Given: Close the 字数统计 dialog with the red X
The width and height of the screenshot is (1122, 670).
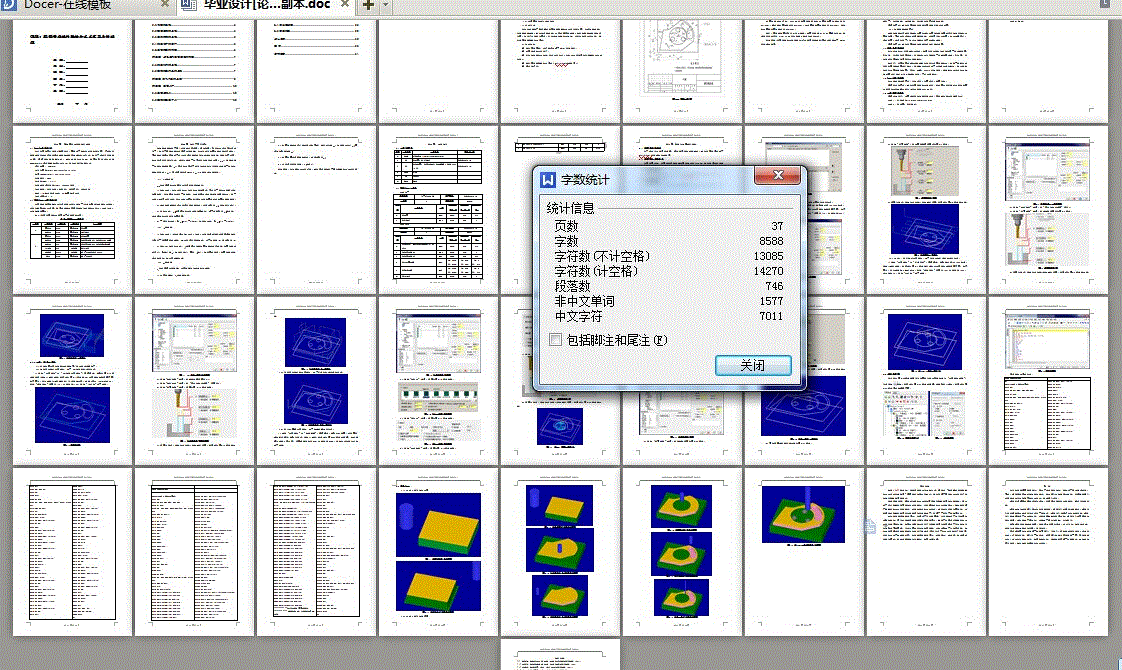Looking at the screenshot, I should (x=778, y=175).
